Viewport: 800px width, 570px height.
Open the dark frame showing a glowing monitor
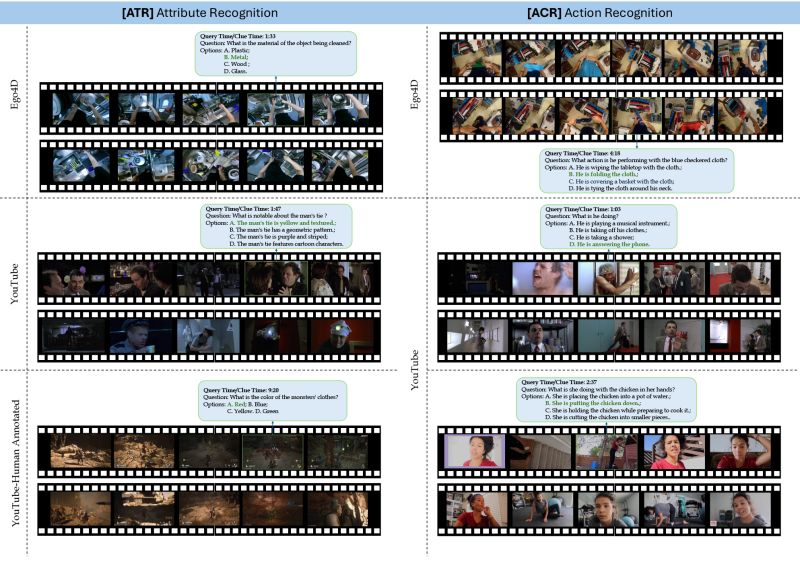click(x=478, y=279)
